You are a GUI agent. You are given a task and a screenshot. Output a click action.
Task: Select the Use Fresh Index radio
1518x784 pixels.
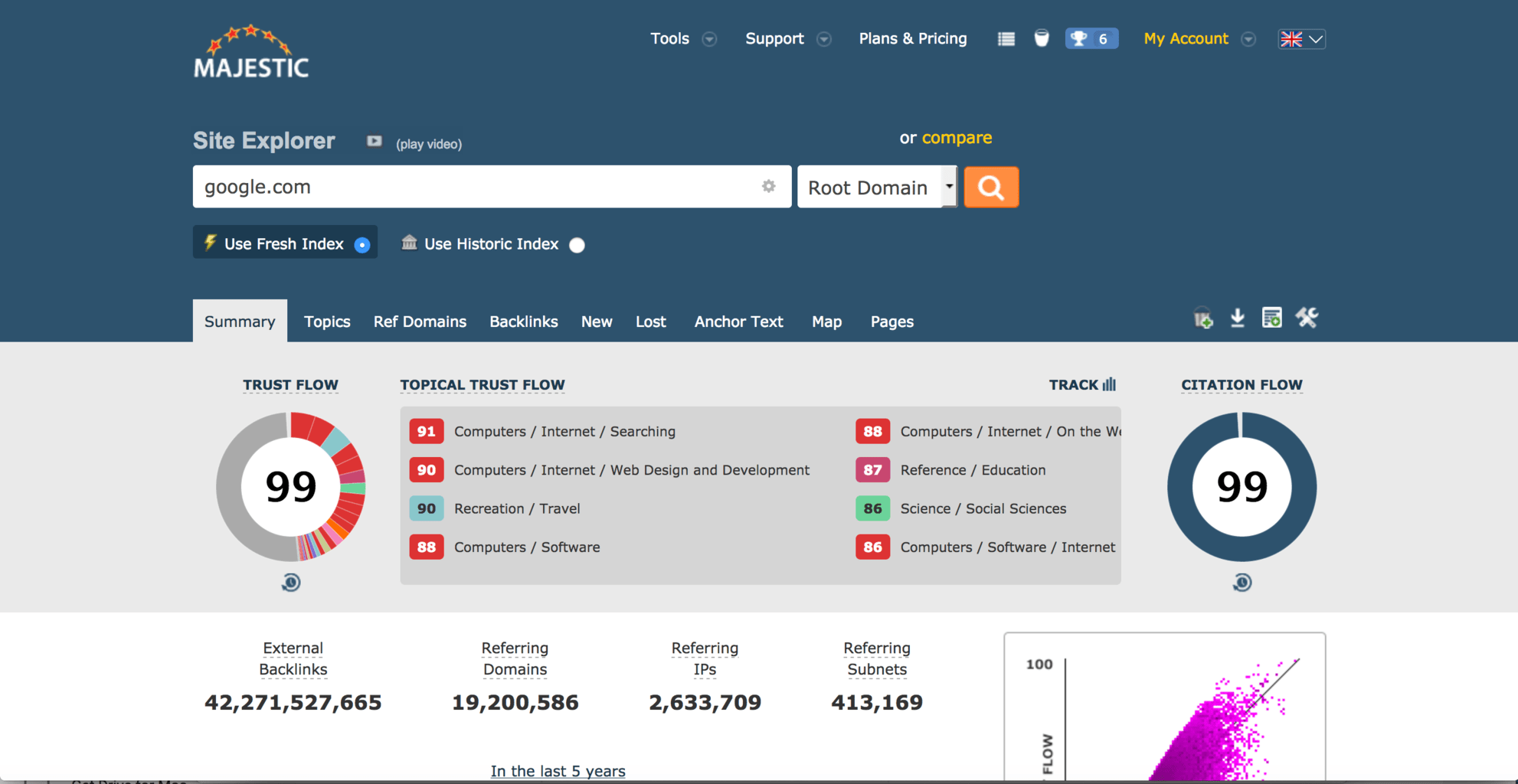point(362,245)
